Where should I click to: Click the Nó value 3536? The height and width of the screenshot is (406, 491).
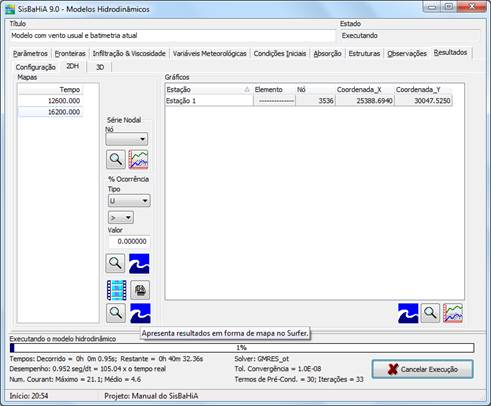[x=315, y=101]
